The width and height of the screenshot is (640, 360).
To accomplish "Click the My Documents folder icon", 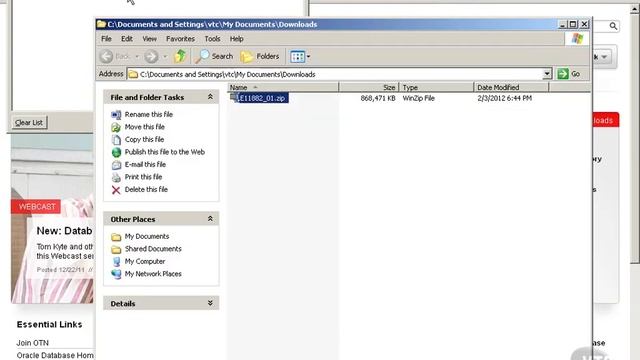I will (116, 237).
